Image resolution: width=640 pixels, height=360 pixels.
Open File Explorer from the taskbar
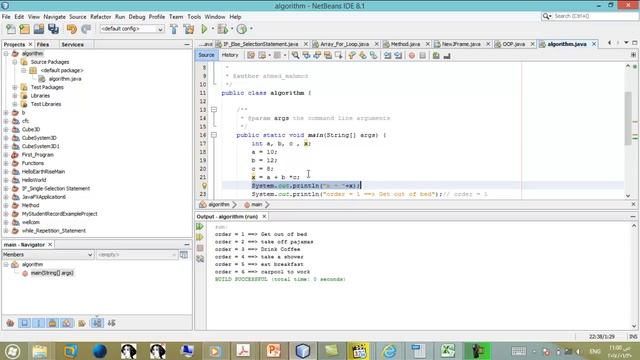(x=40, y=351)
